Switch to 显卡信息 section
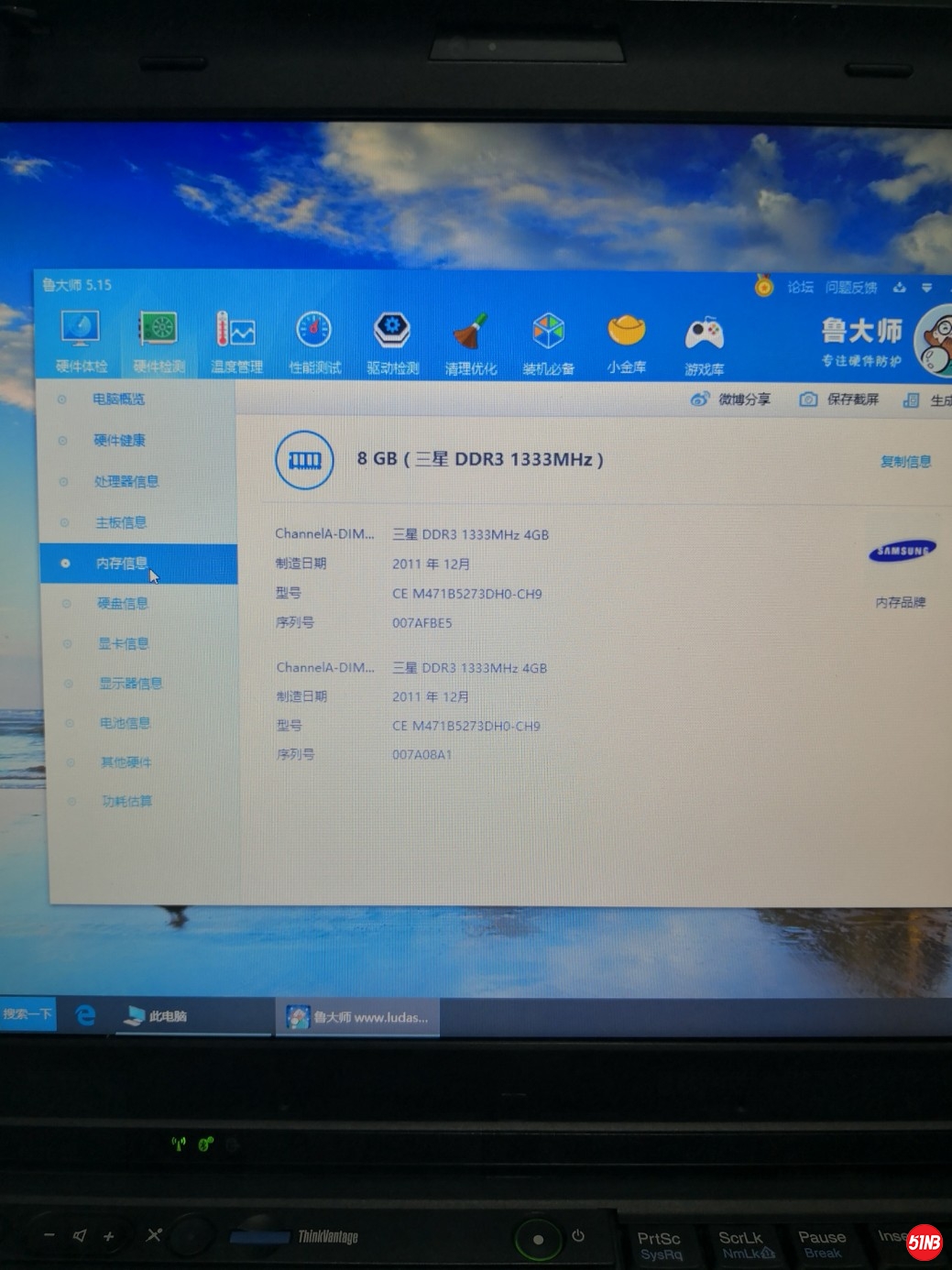Screen dimensions: 952x1270 pyautogui.click(x=124, y=643)
